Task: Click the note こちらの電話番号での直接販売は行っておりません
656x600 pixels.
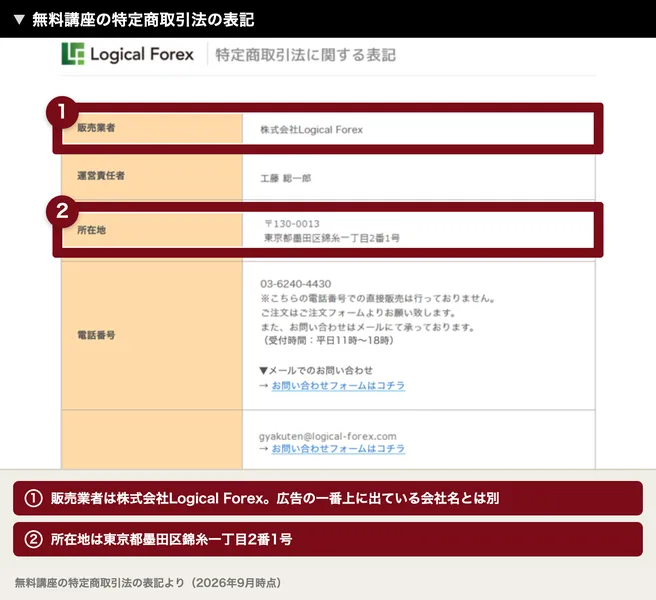Action: coord(378,298)
